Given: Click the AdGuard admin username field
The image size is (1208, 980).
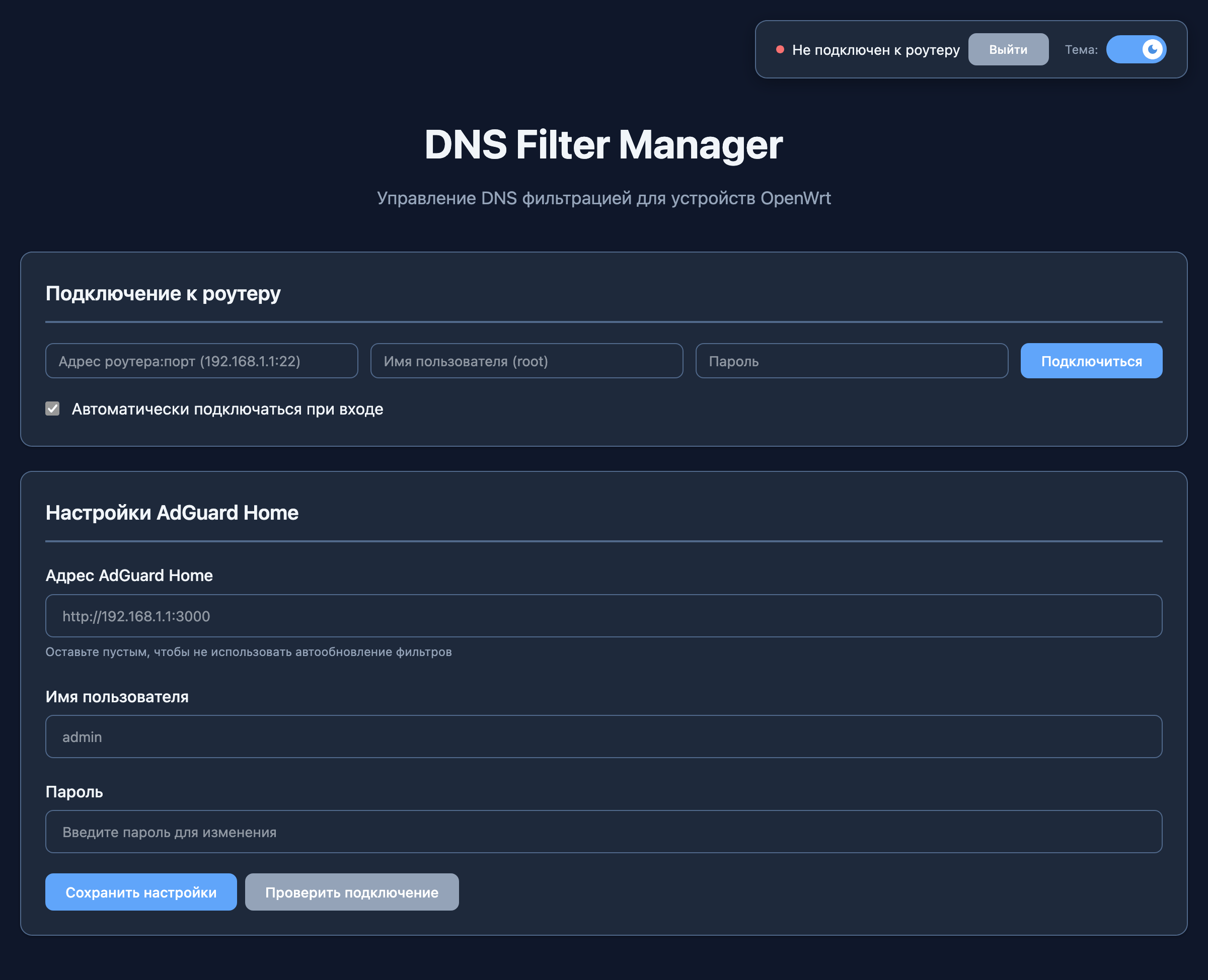Looking at the screenshot, I should point(603,737).
